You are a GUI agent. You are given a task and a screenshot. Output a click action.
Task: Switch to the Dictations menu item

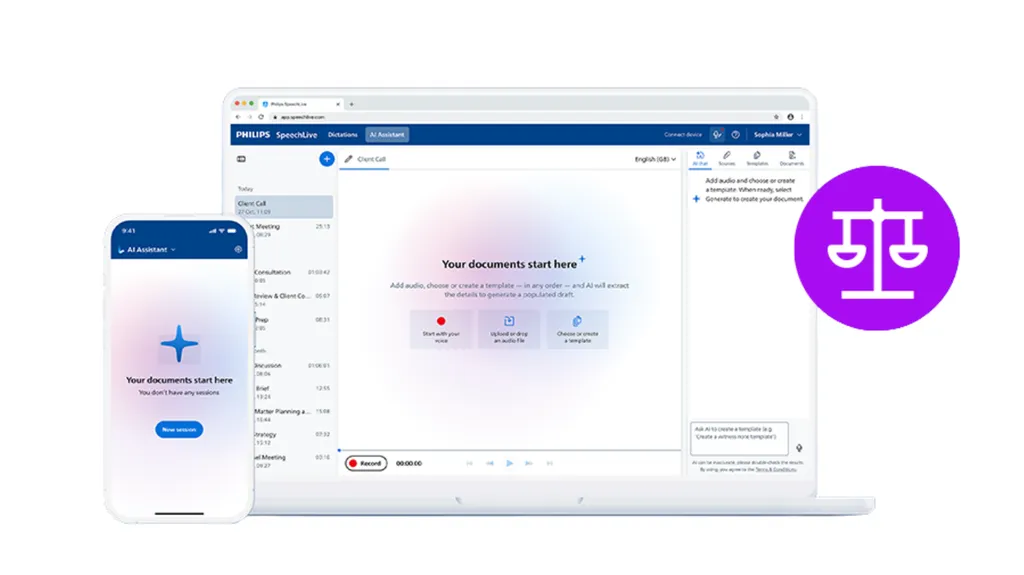(343, 135)
